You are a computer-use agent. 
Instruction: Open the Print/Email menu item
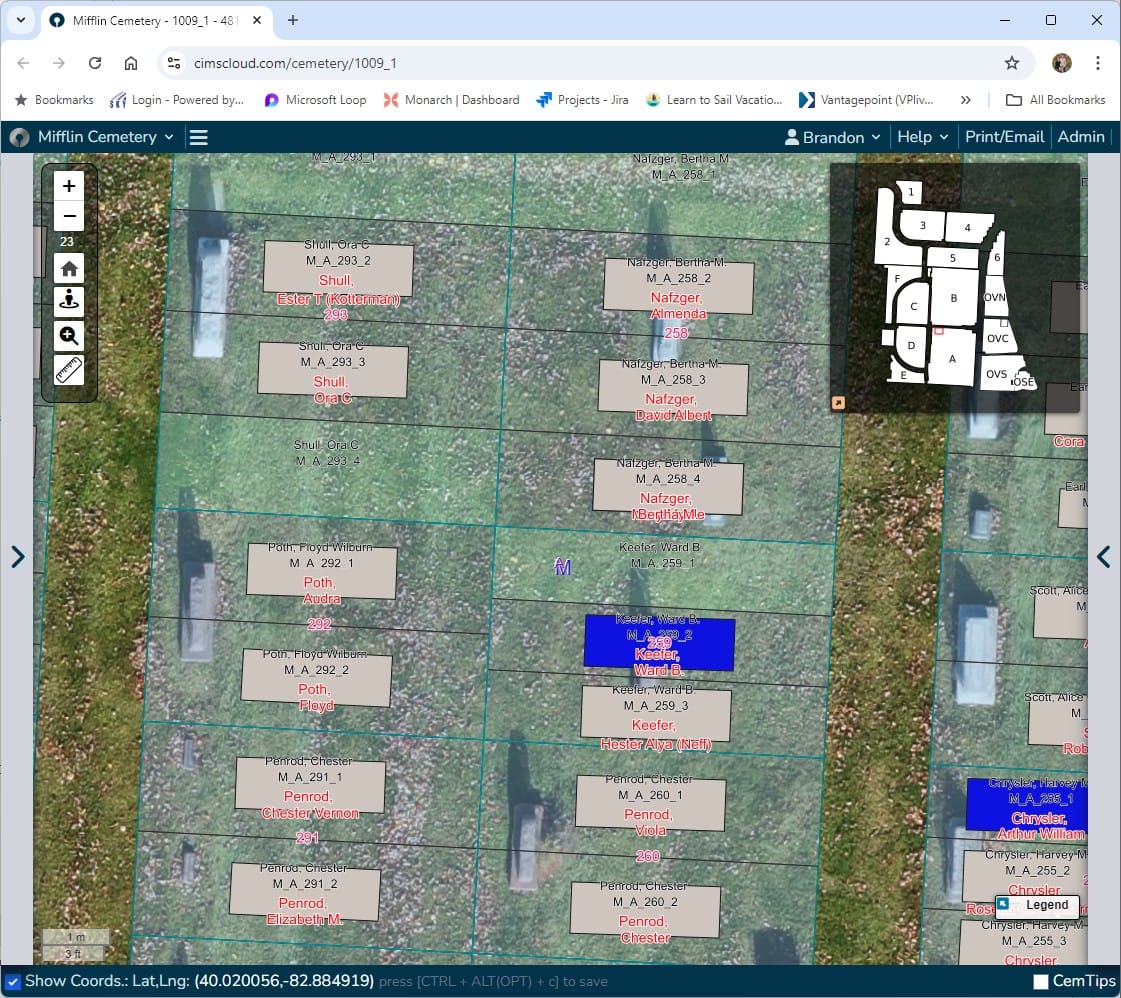1004,137
